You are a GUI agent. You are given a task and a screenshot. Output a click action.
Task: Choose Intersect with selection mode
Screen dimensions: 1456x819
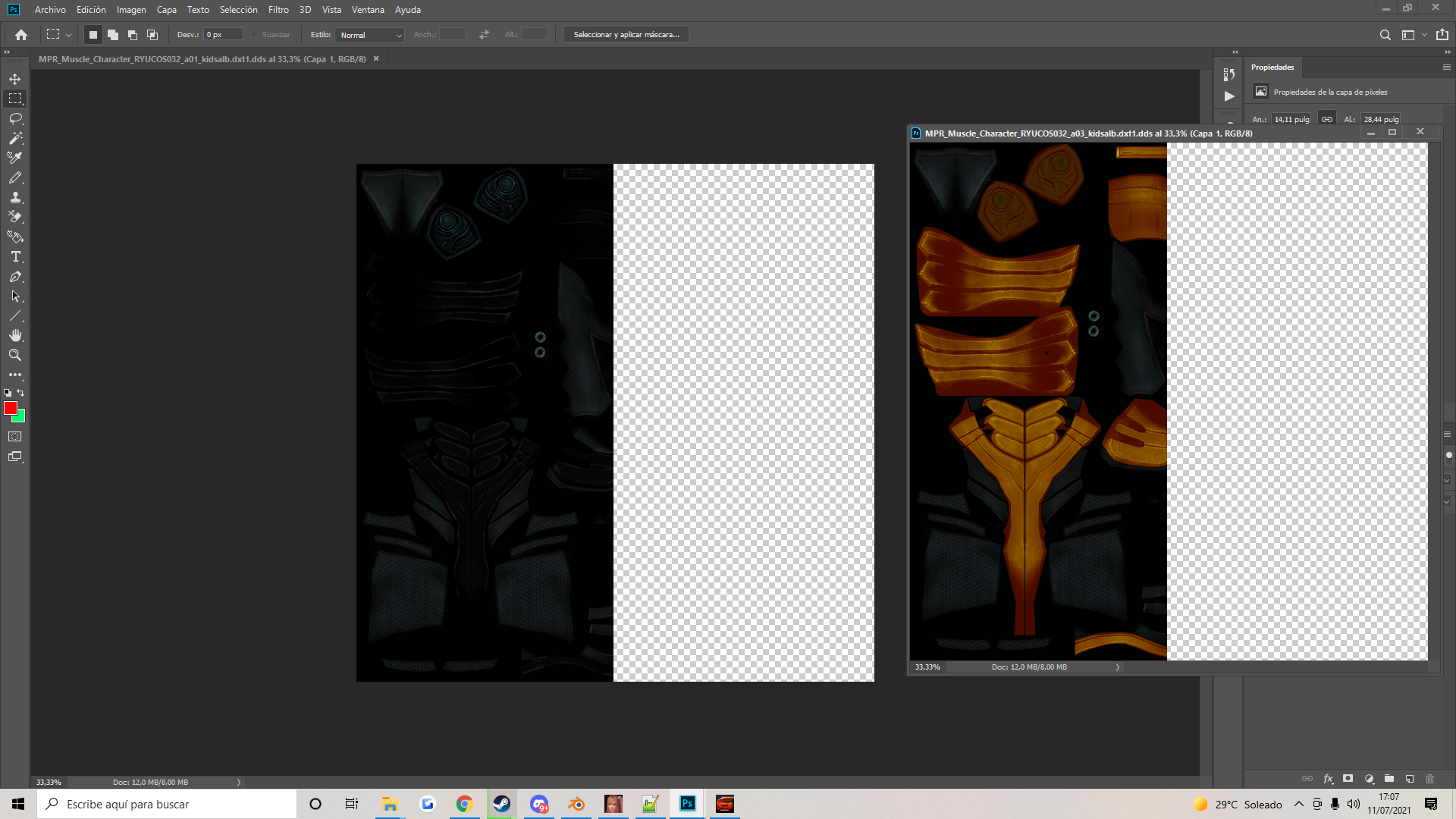point(152,35)
